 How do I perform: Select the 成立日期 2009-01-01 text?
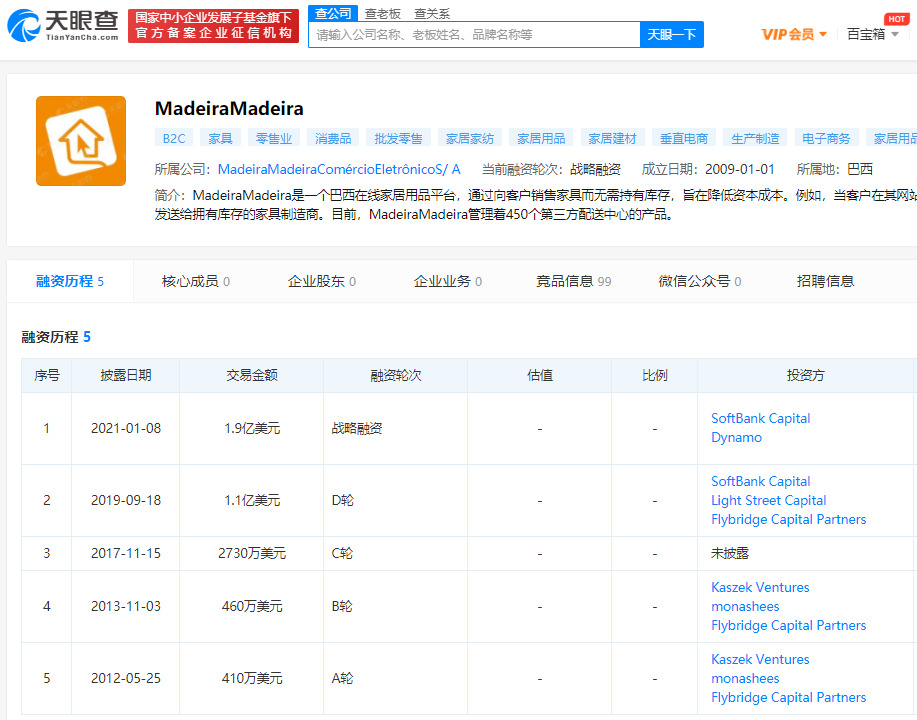coord(708,170)
